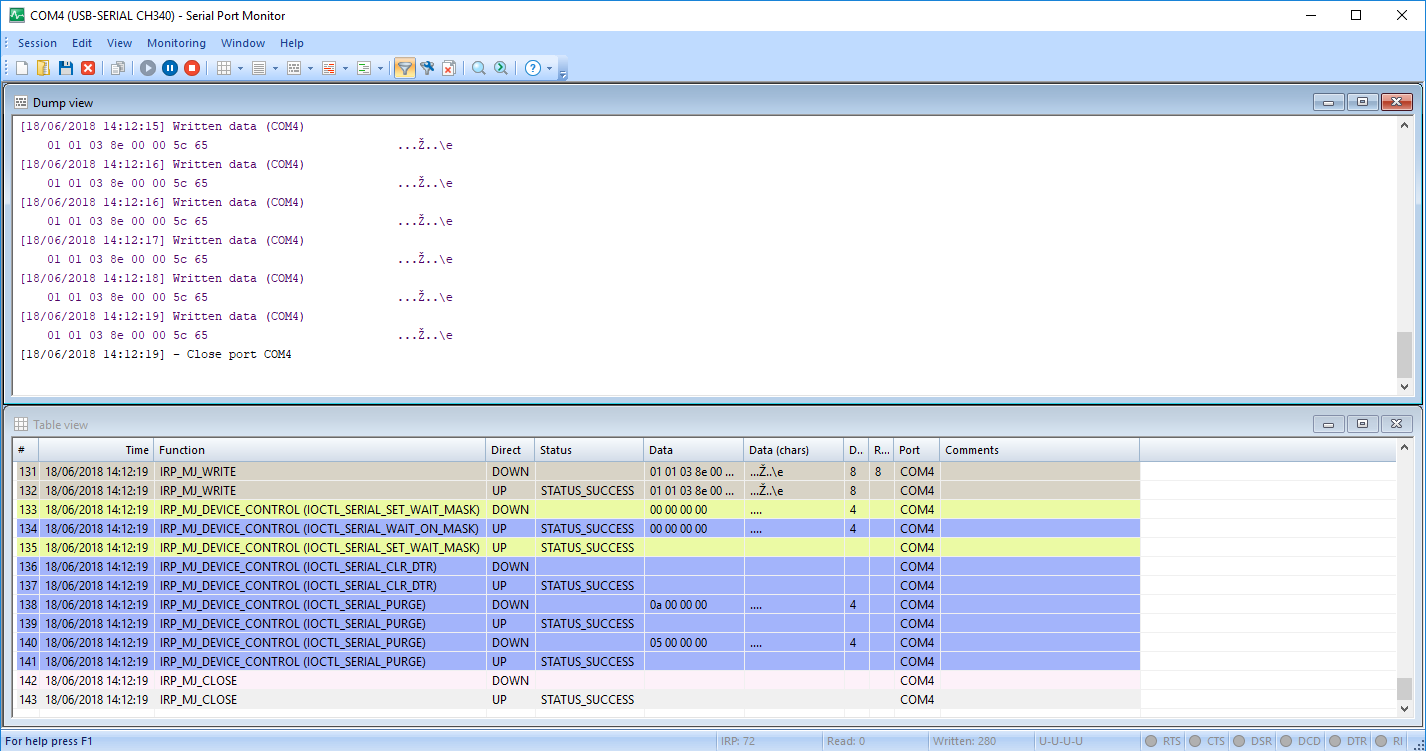Minimize the Dump view pane
Screen dimensions: 1426x751
pyautogui.click(x=1328, y=102)
